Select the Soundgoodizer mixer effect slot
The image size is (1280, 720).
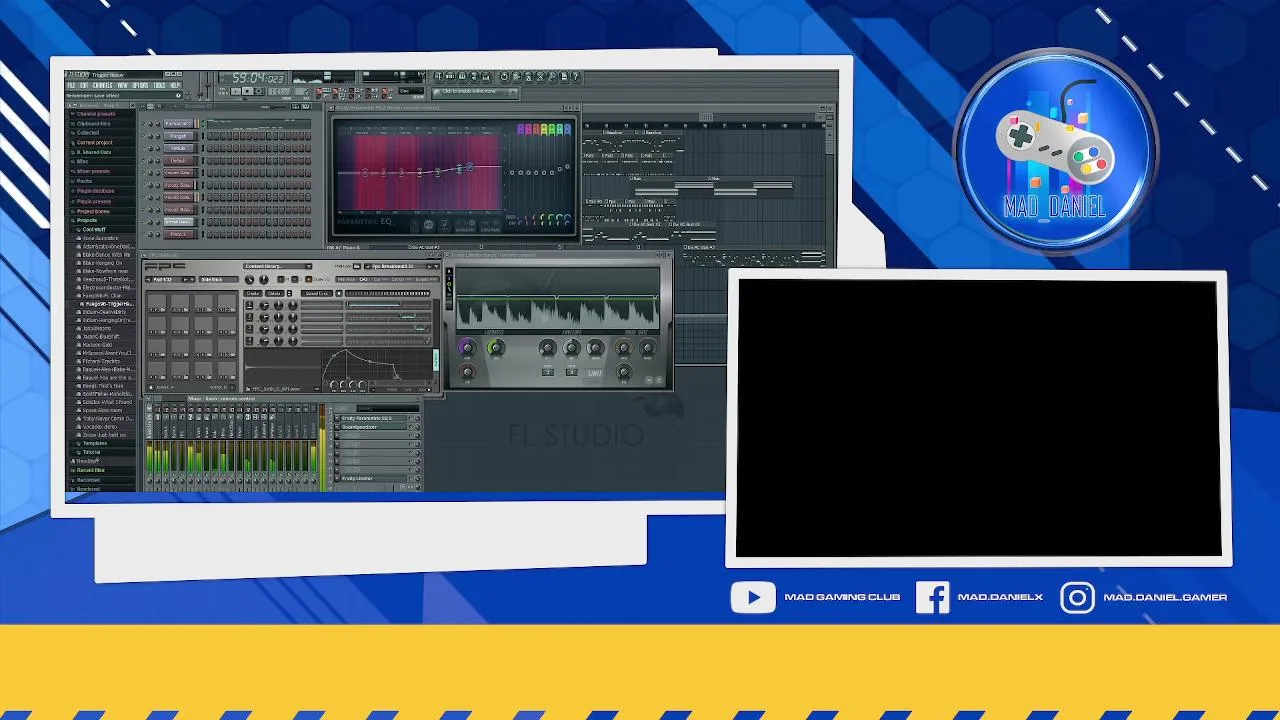374,427
